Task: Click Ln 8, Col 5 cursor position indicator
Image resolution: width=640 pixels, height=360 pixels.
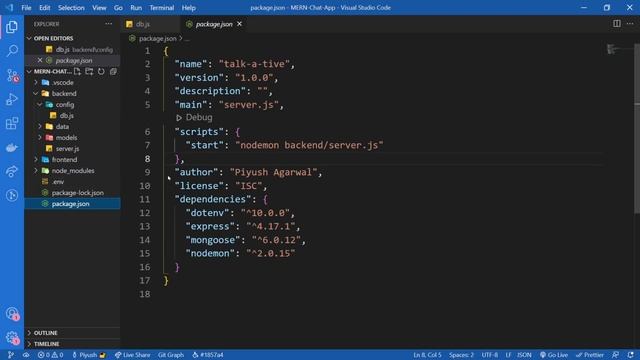Action: pos(427,355)
